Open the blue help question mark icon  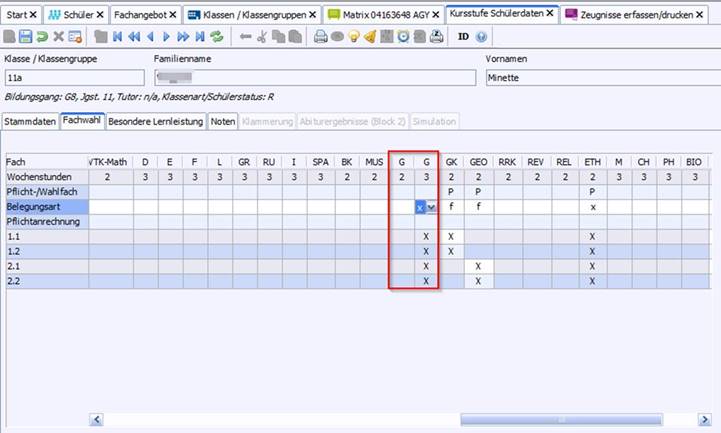coord(482,37)
